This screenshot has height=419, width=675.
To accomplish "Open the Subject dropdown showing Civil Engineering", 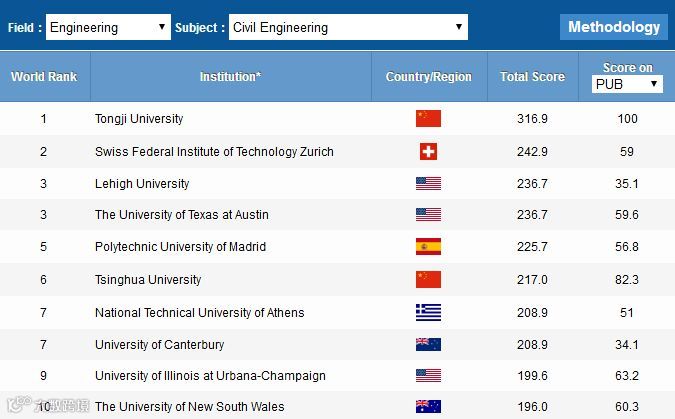I will tap(348, 27).
